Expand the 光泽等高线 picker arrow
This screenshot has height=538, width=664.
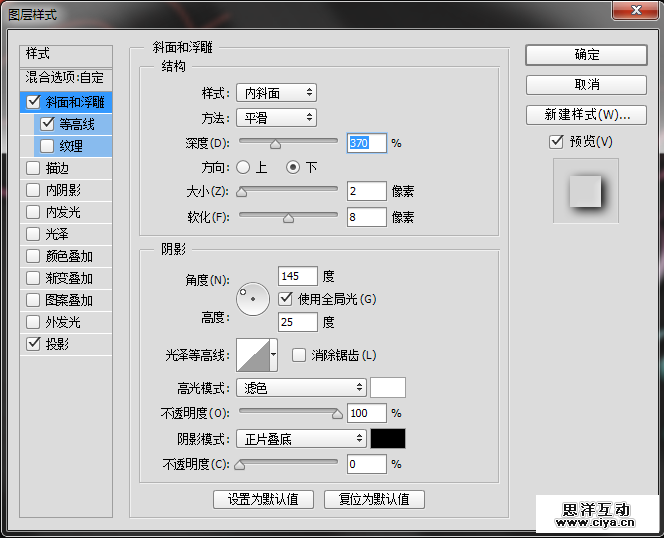pos(274,355)
